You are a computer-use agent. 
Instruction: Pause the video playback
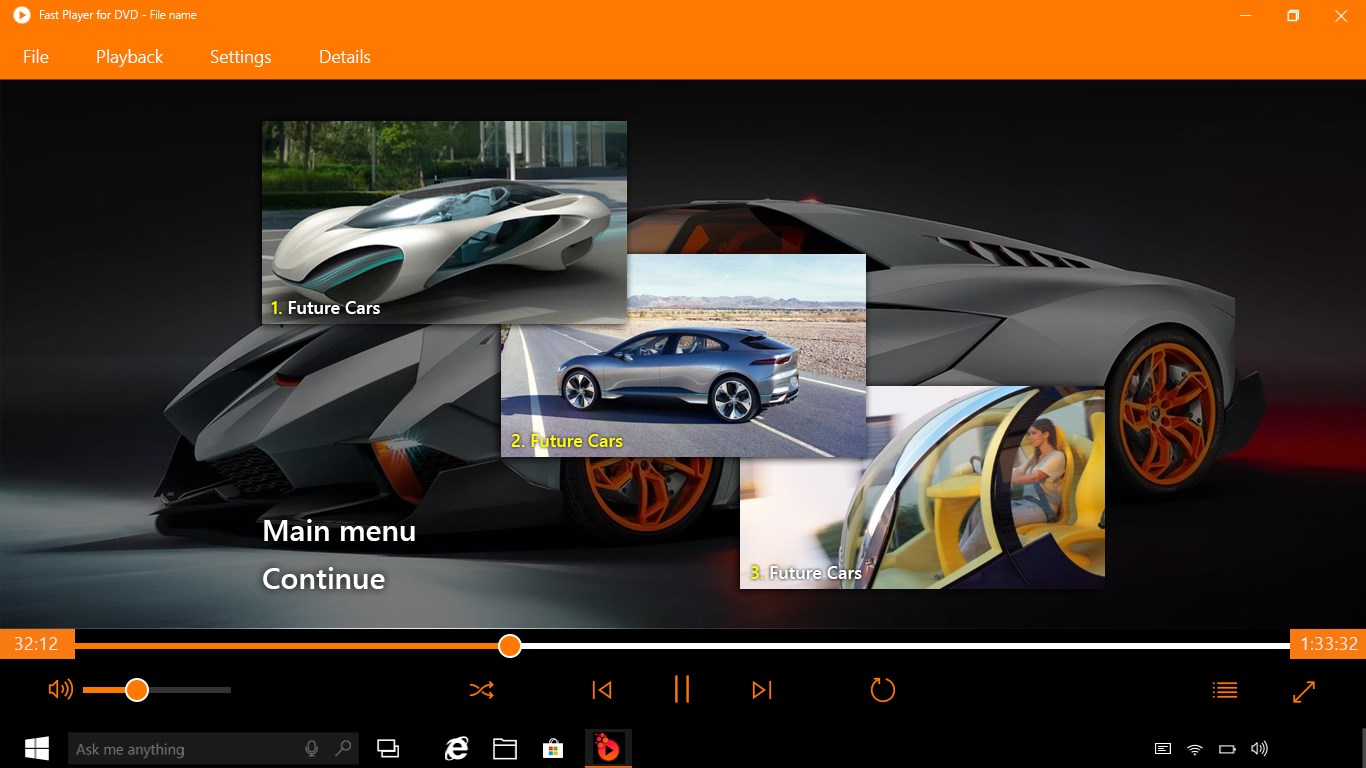(682, 689)
